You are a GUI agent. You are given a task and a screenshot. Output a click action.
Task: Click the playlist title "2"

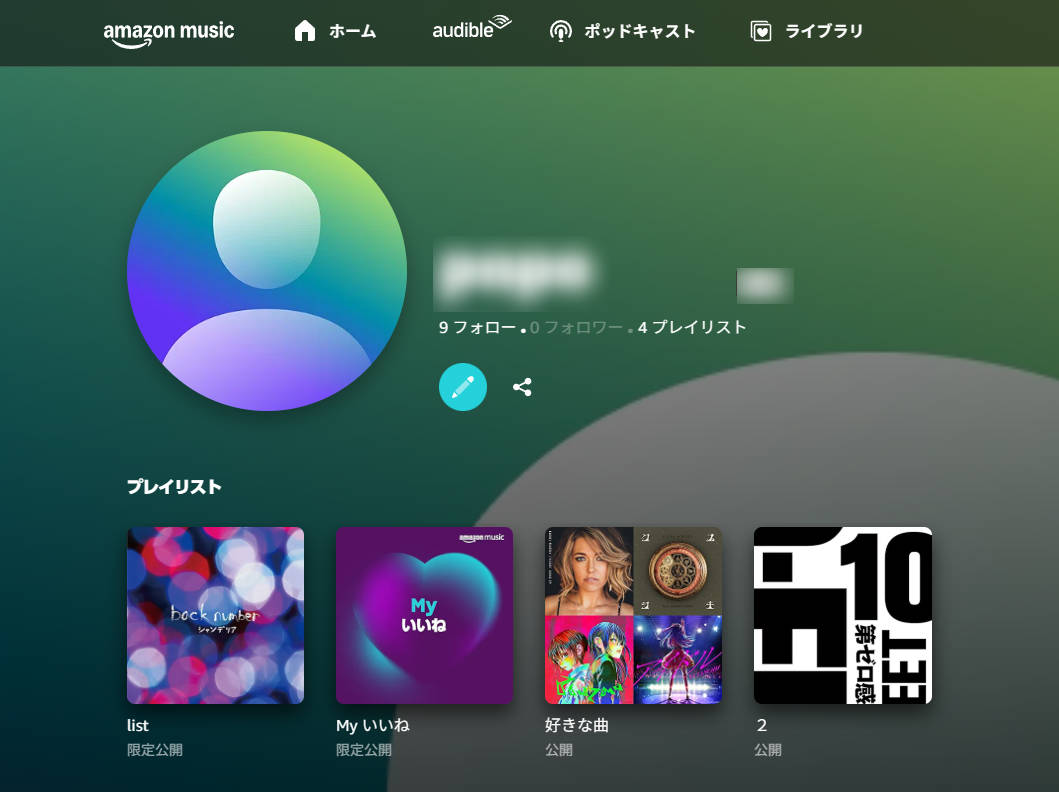[762, 726]
